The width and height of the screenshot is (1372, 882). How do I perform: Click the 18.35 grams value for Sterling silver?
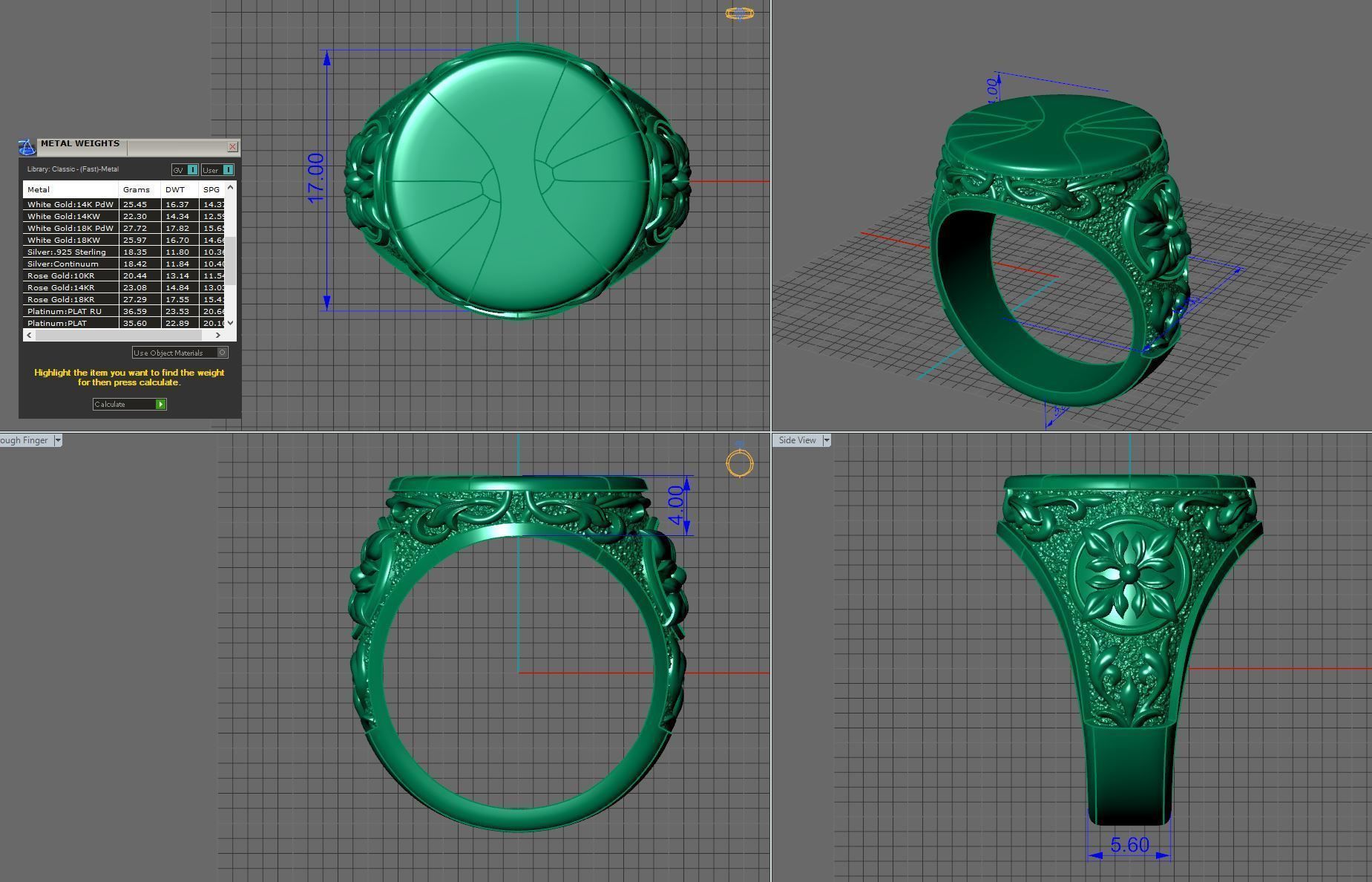point(140,252)
